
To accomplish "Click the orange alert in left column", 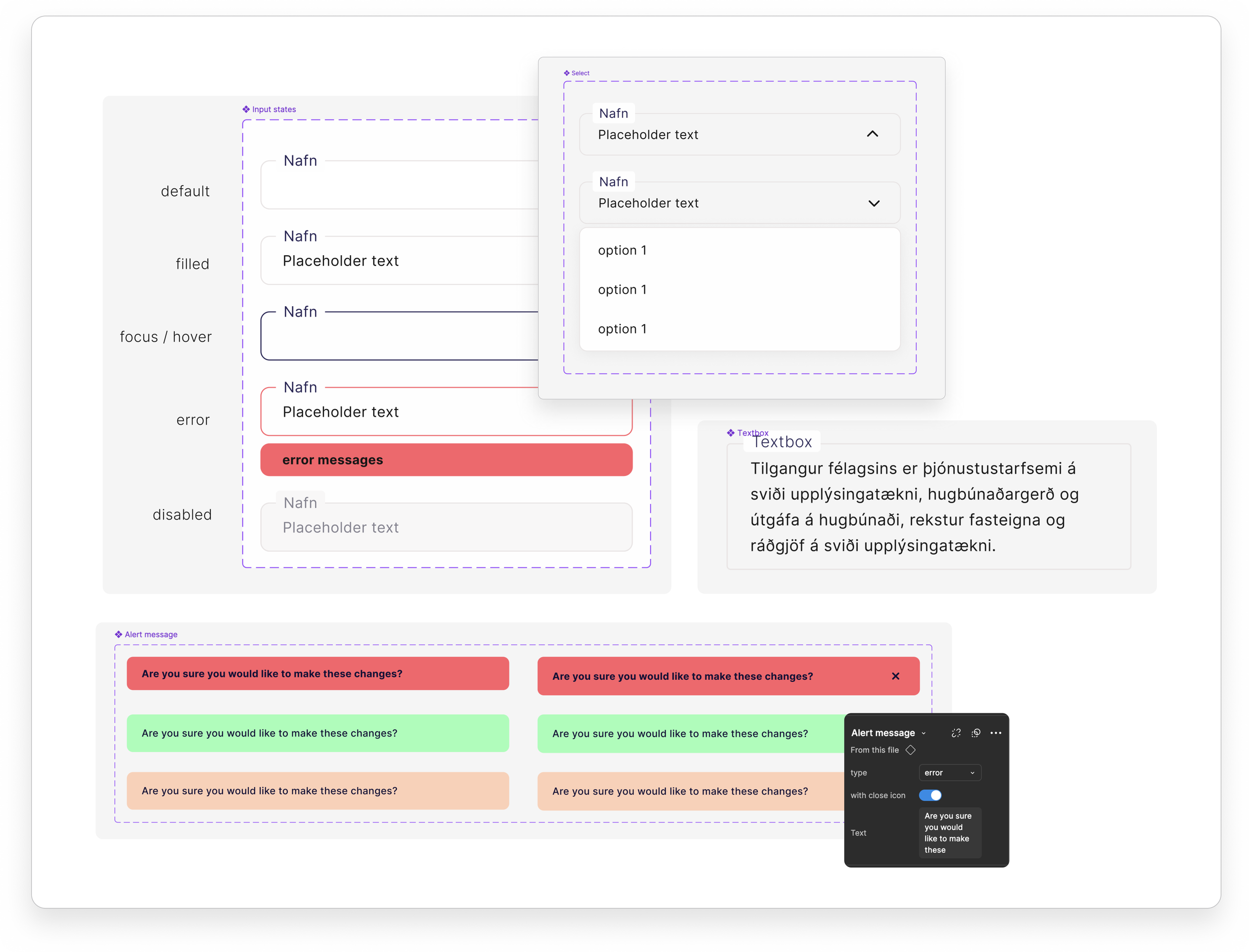I will [x=317, y=791].
